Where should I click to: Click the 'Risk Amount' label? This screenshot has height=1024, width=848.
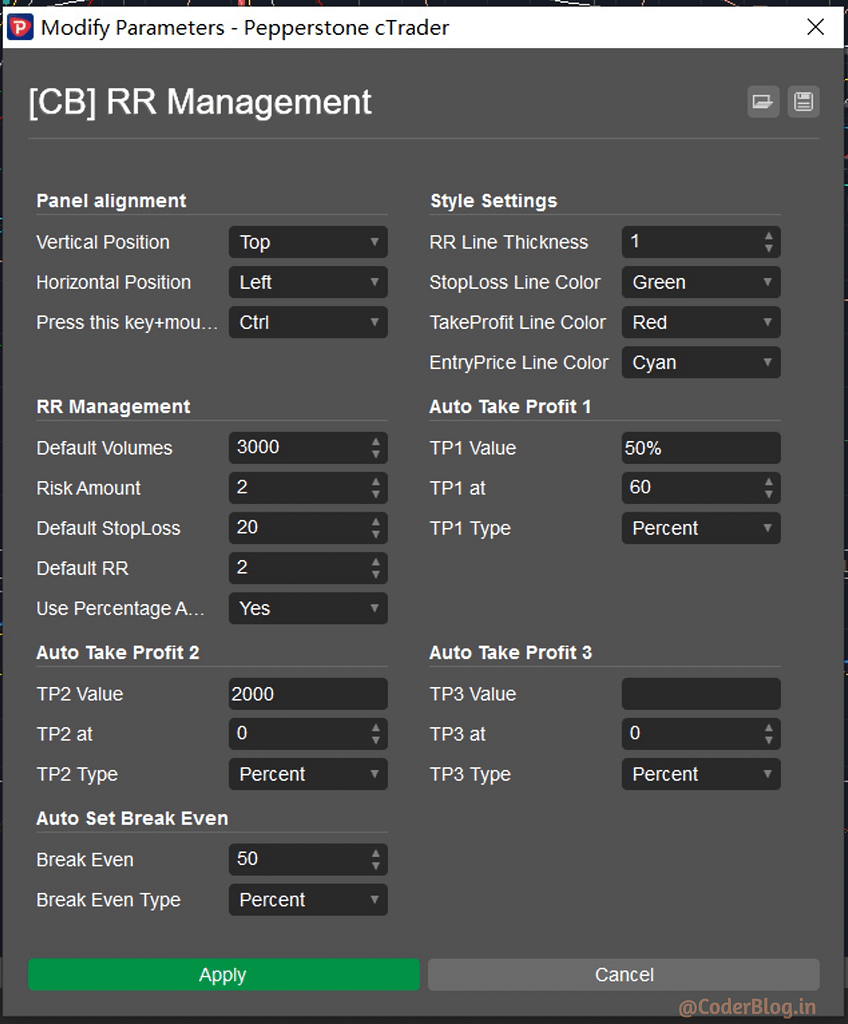(88, 488)
